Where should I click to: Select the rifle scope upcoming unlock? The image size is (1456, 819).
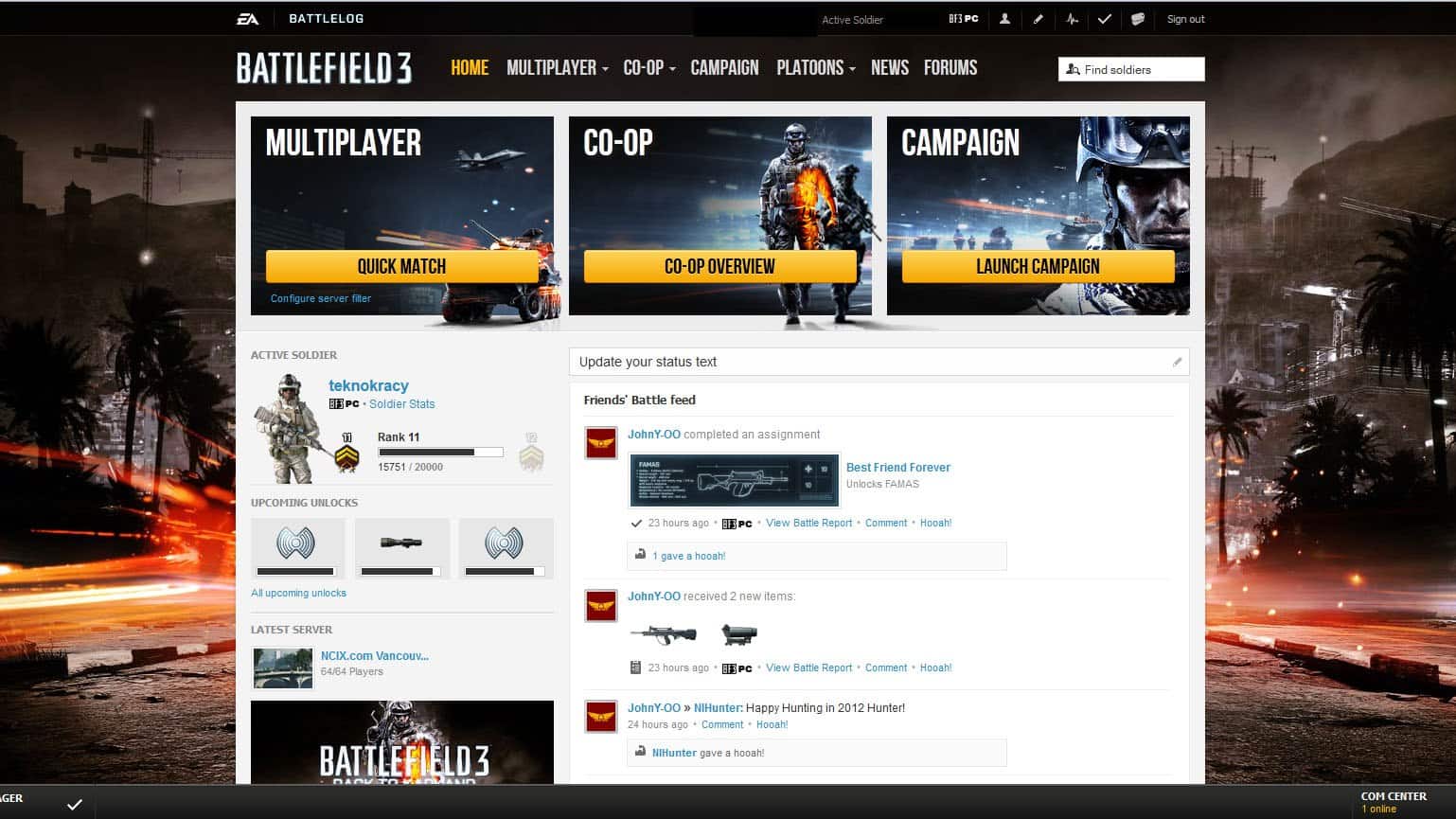(x=401, y=543)
